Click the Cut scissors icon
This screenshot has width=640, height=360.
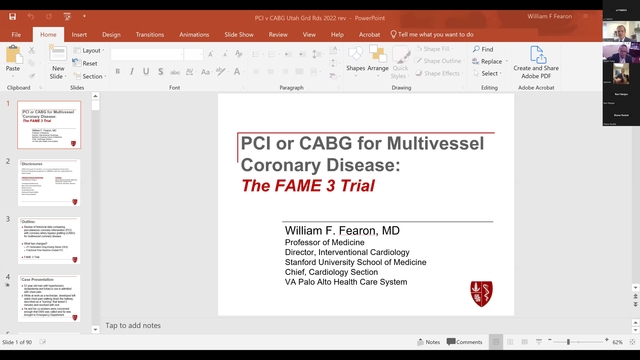click(31, 50)
